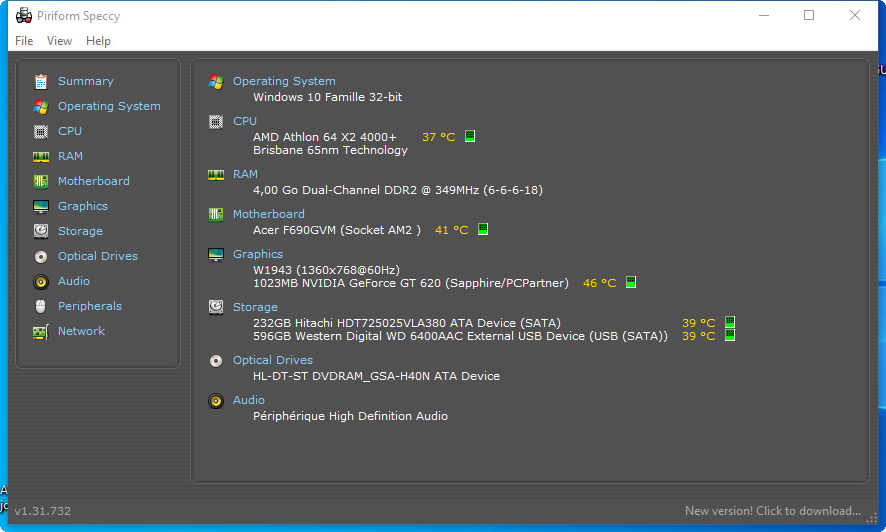Click the Hitachi drive temperature indicator
The height and width of the screenshot is (532, 886).
(730, 322)
